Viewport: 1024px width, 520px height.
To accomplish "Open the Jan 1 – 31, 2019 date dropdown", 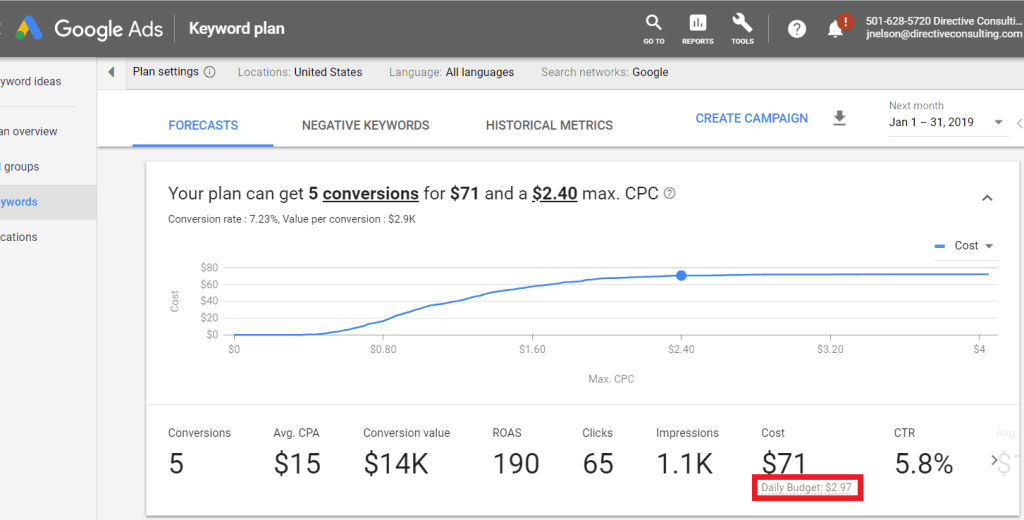I will coord(946,122).
